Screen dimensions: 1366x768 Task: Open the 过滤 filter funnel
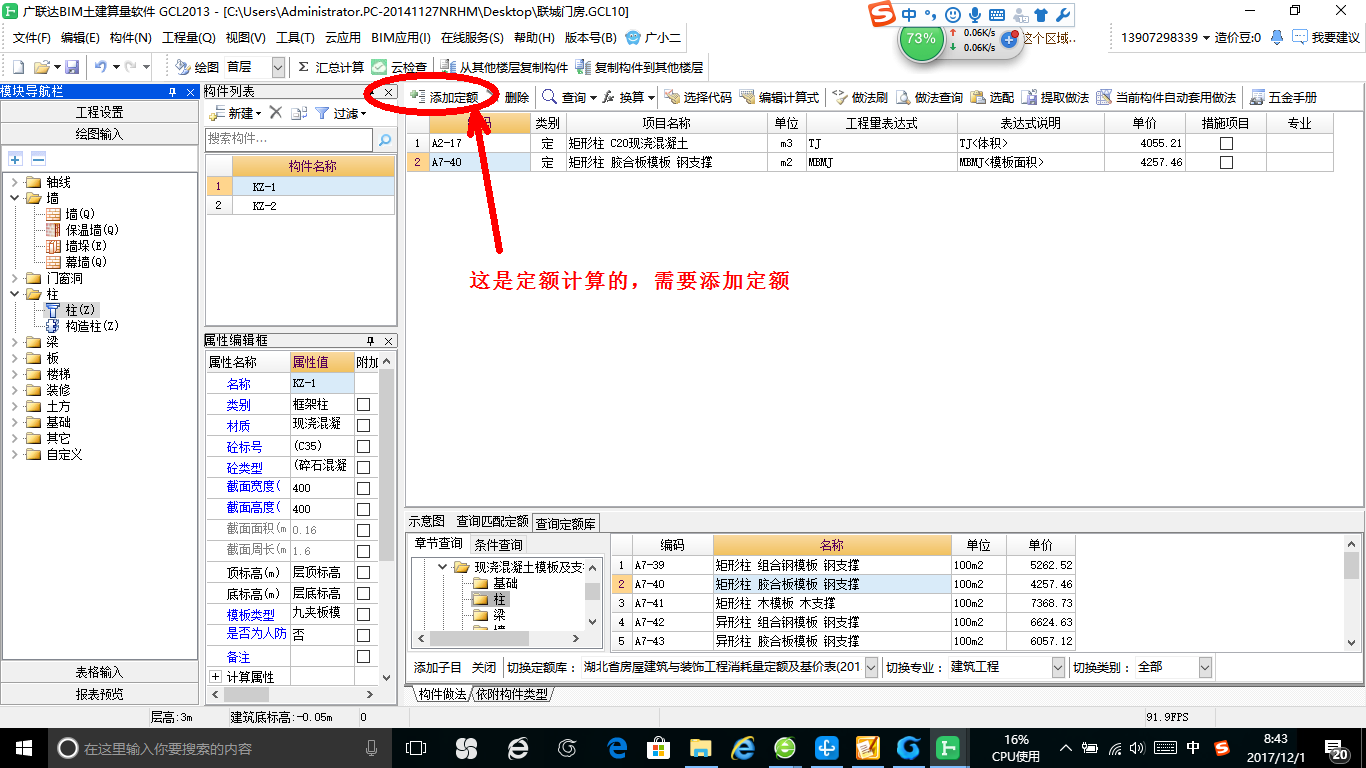point(340,113)
